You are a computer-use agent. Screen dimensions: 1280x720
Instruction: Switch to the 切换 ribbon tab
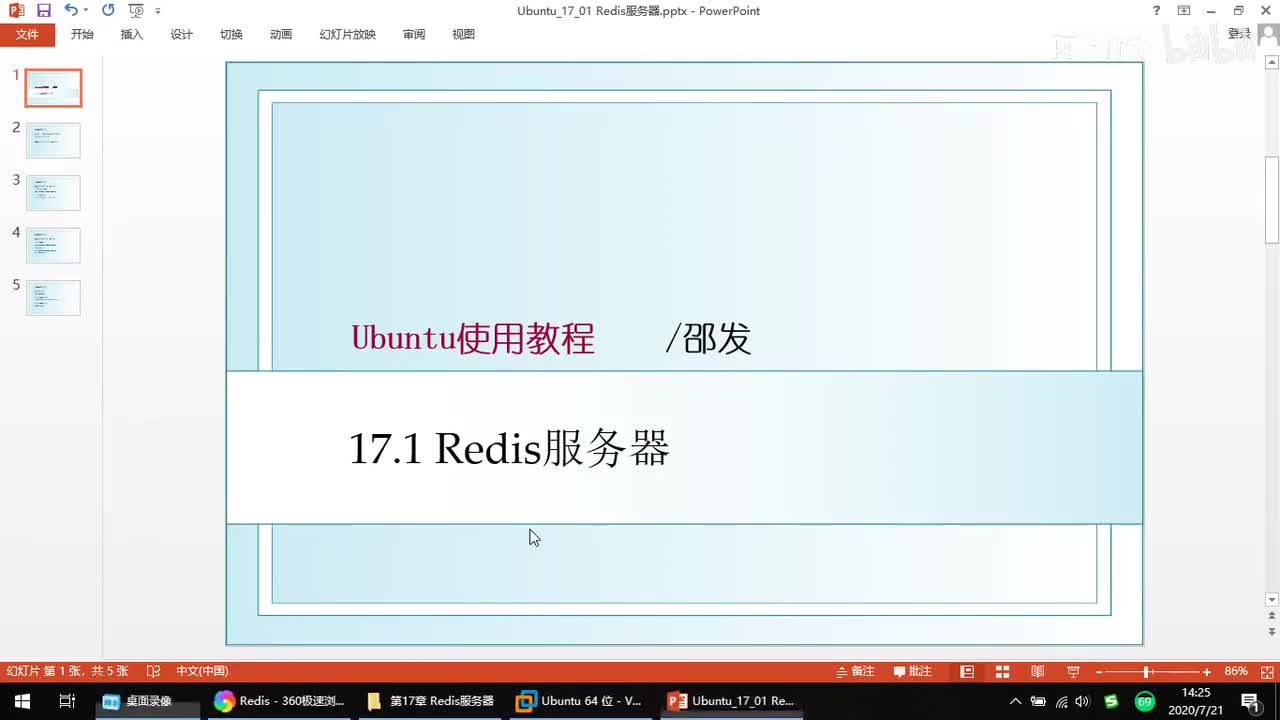(x=231, y=34)
